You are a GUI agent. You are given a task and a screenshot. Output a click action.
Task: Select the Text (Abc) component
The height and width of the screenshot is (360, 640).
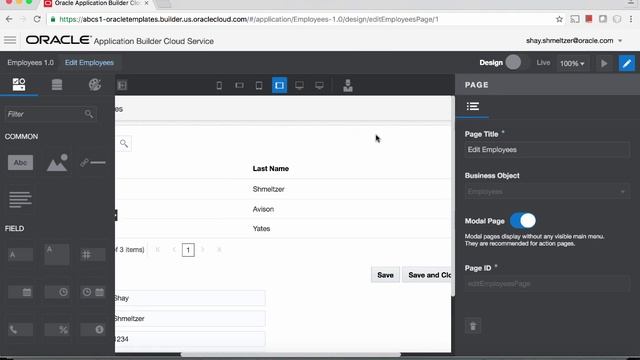pyautogui.click(x=20, y=162)
